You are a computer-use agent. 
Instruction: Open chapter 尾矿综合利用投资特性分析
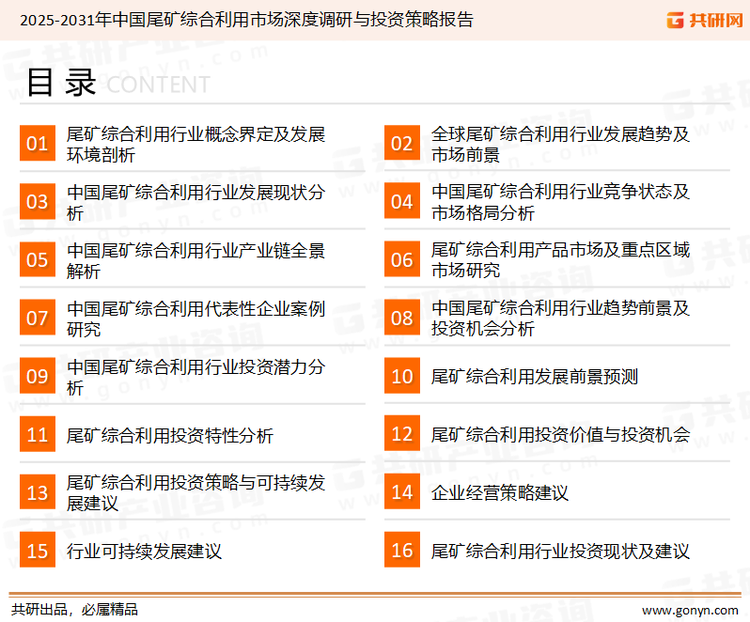tap(170, 435)
